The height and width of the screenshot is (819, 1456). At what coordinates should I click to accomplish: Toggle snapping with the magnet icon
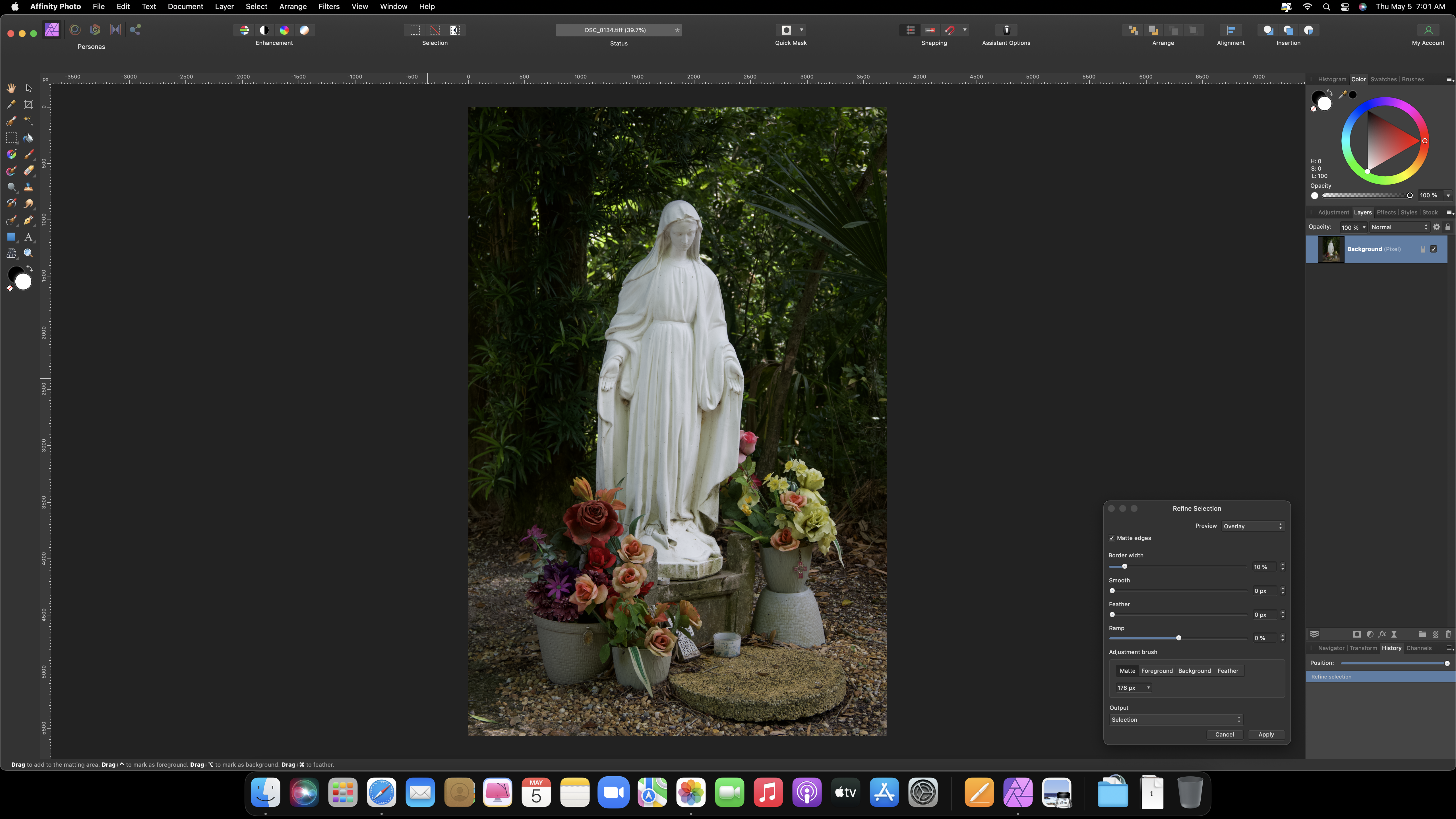pos(950,30)
